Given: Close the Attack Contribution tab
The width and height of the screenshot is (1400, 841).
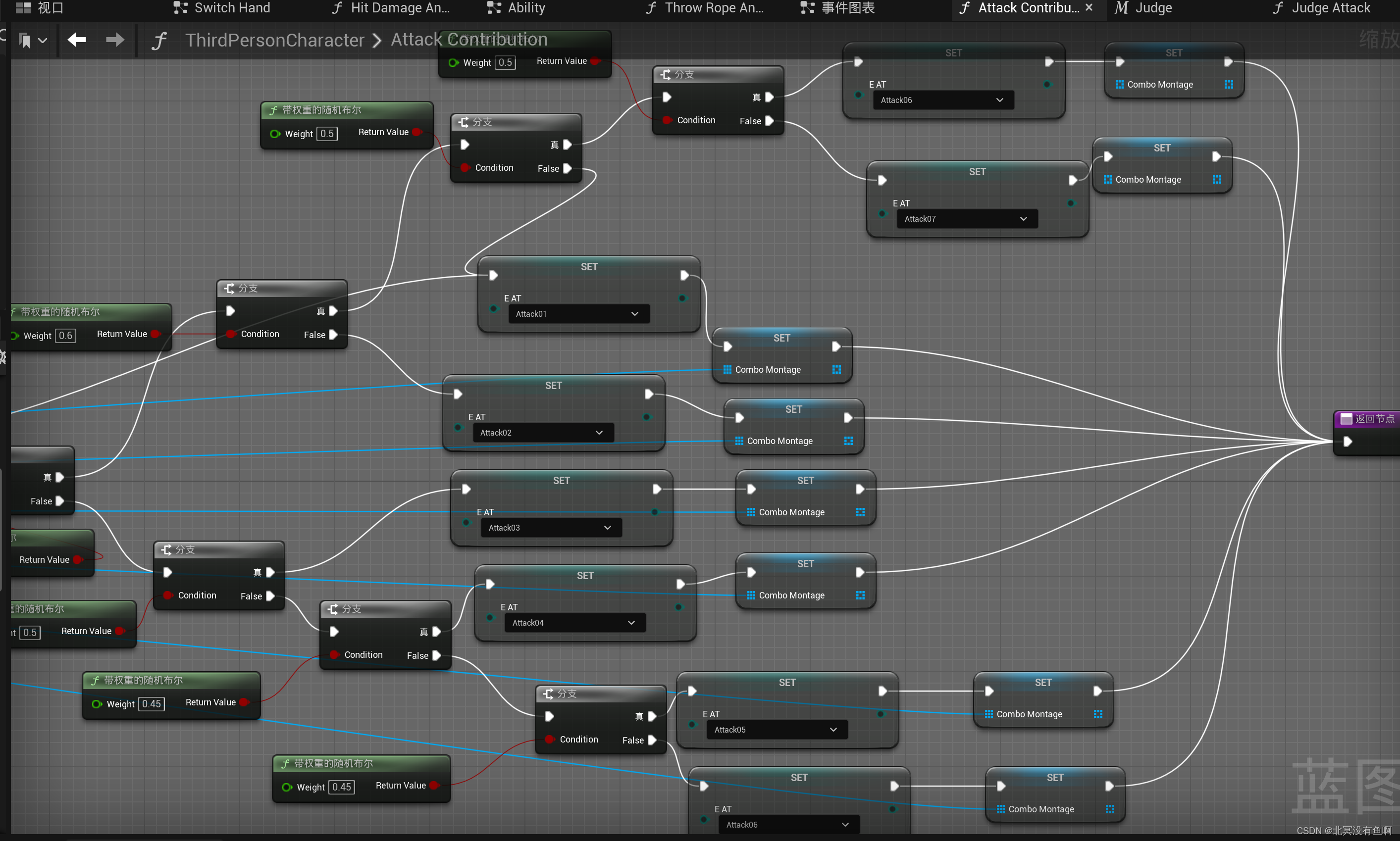Looking at the screenshot, I should (x=1089, y=7).
